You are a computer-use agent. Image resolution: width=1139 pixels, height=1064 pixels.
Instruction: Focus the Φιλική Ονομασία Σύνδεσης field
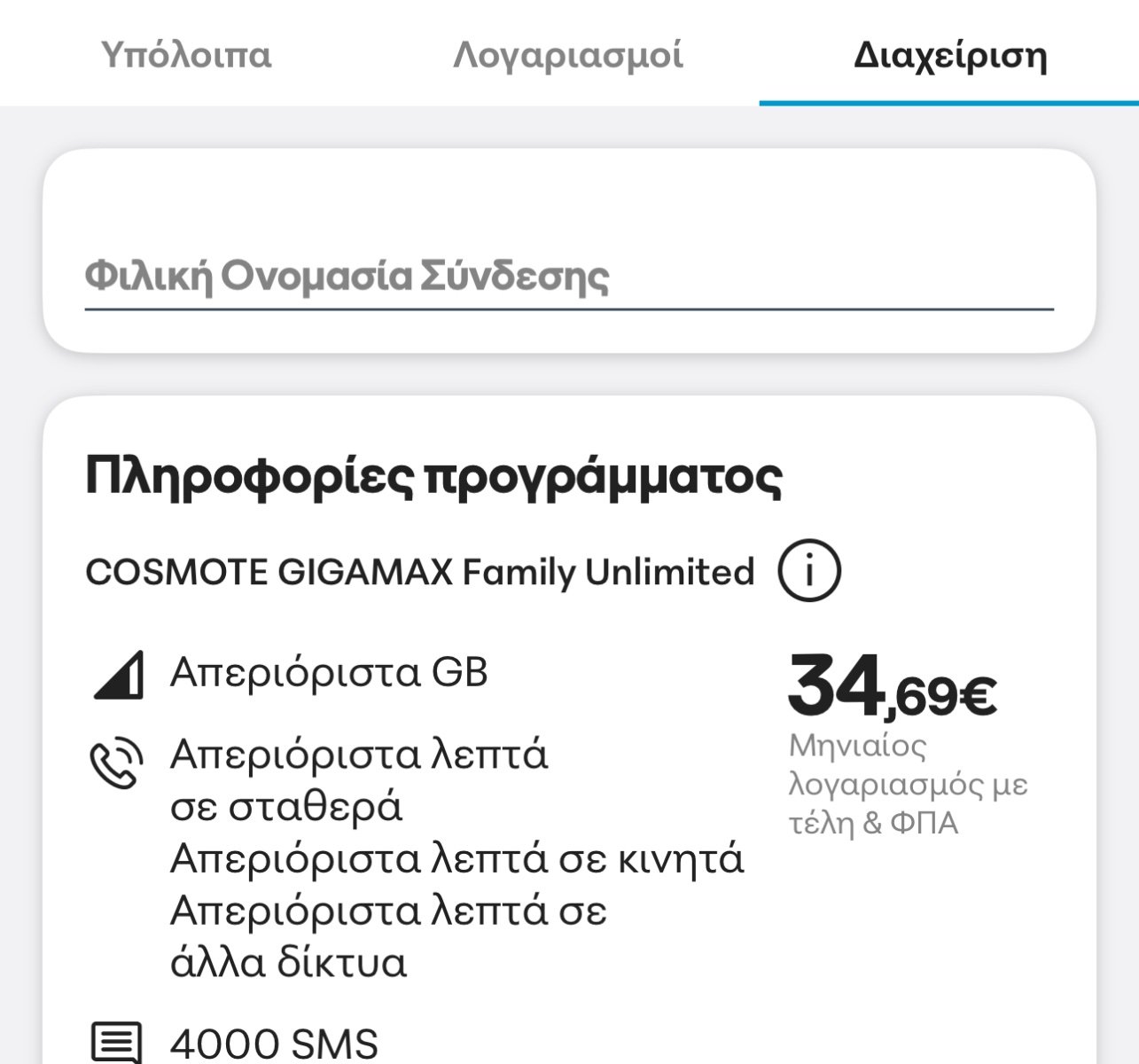pyautogui.click(x=568, y=276)
